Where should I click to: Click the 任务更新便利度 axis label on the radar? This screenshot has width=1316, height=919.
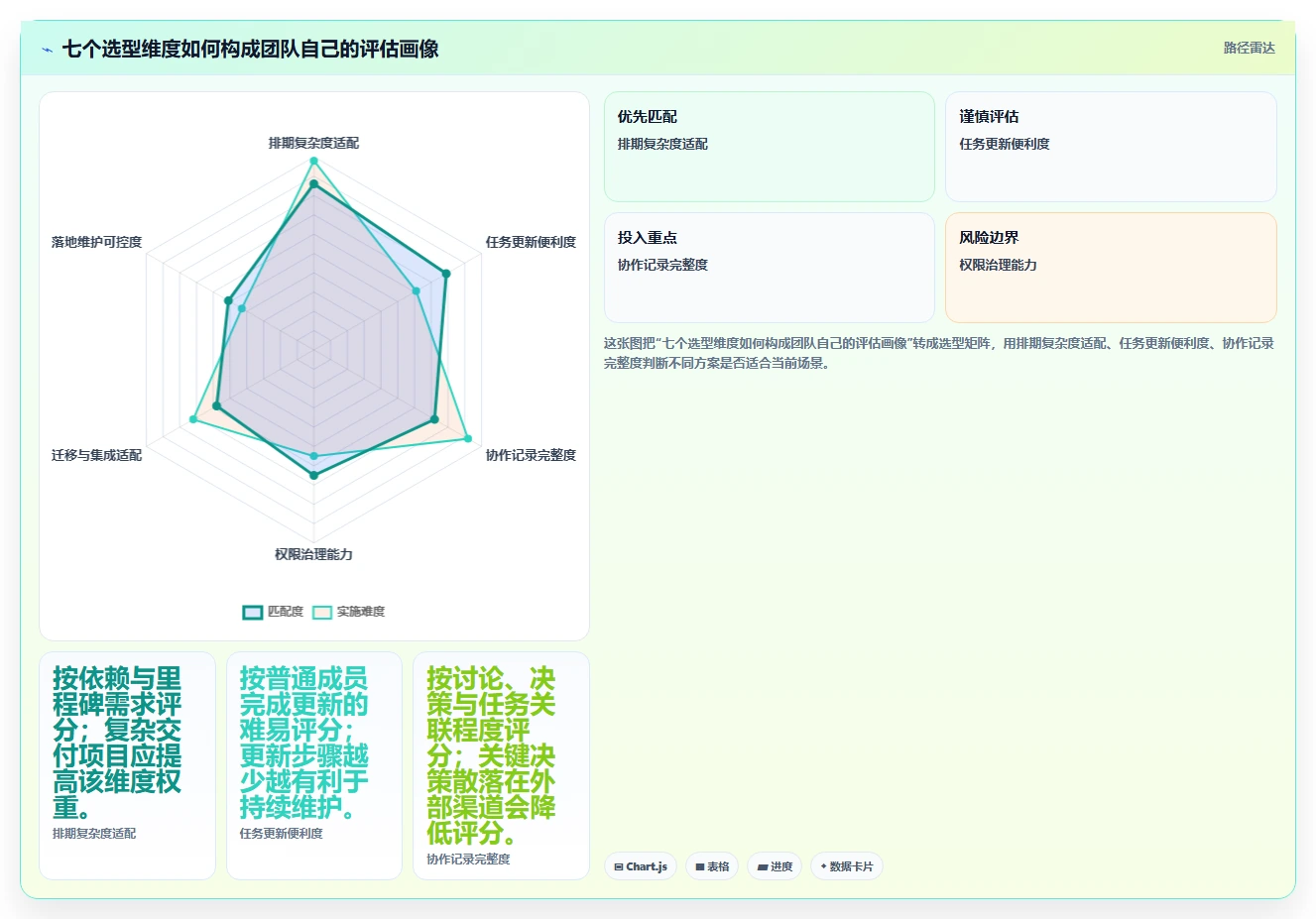(531, 242)
